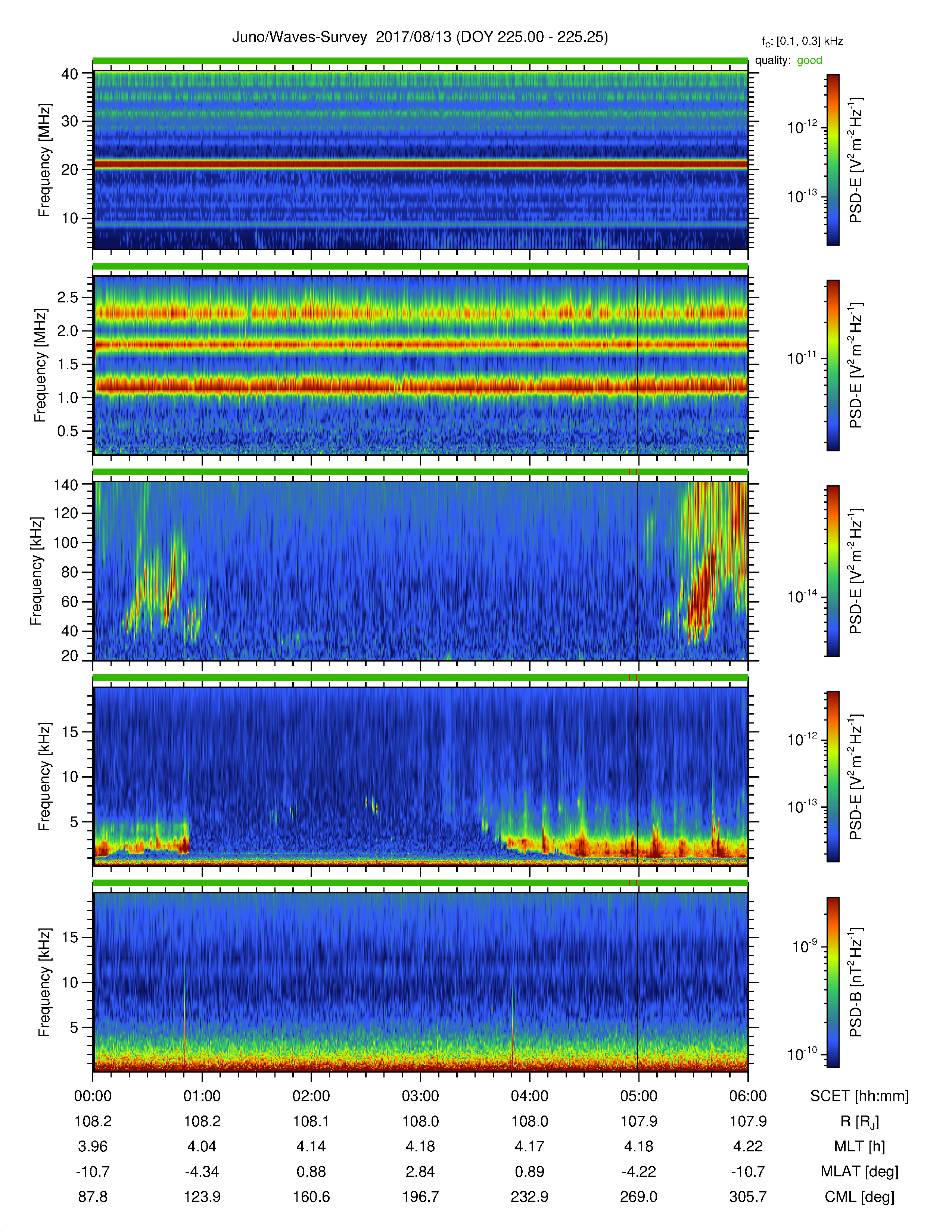Select the green 'good' quality label
This screenshot has width=952, height=1232.
809,60
